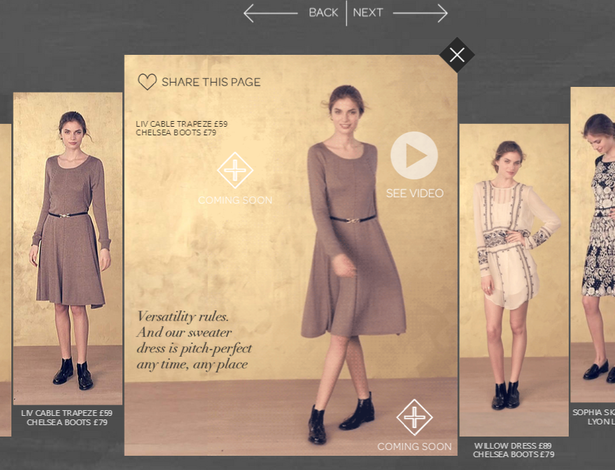615x470 pixels.
Task: Click the SEE VIDEO label
Action: (415, 193)
